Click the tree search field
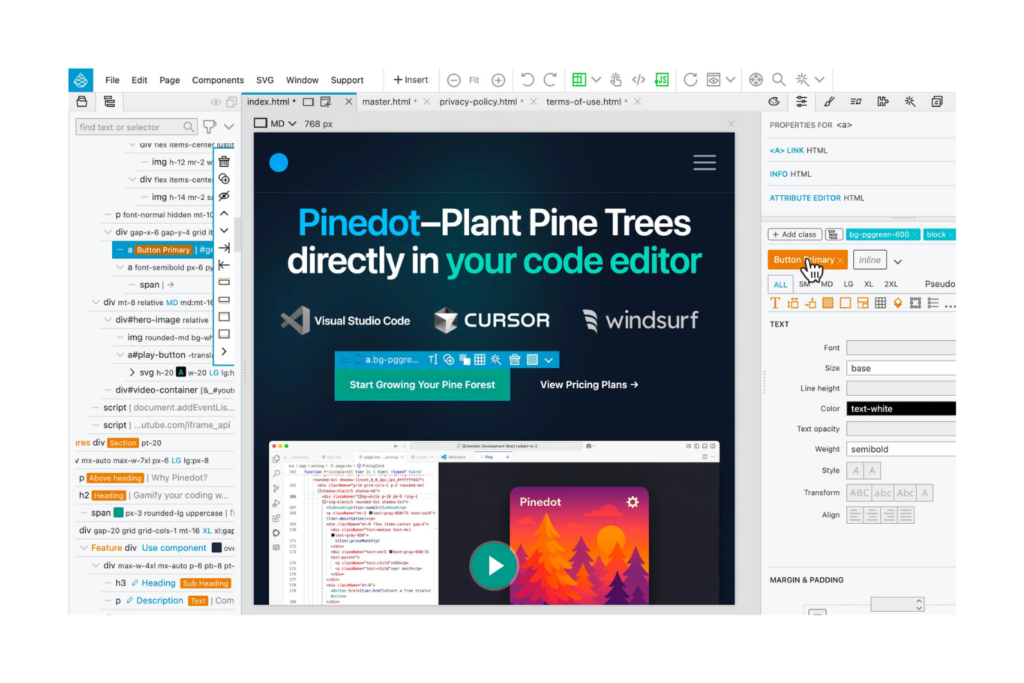The width and height of the screenshot is (1024, 683). [x=136, y=127]
